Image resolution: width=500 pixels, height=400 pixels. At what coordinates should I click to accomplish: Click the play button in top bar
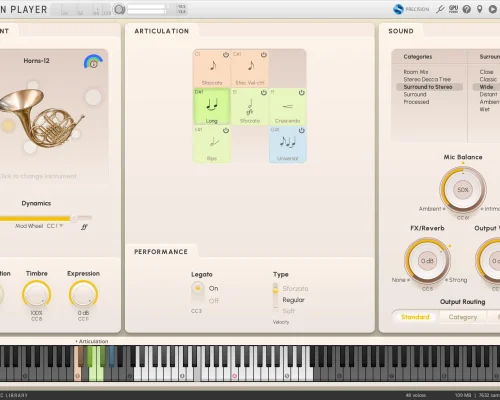coord(493,9)
